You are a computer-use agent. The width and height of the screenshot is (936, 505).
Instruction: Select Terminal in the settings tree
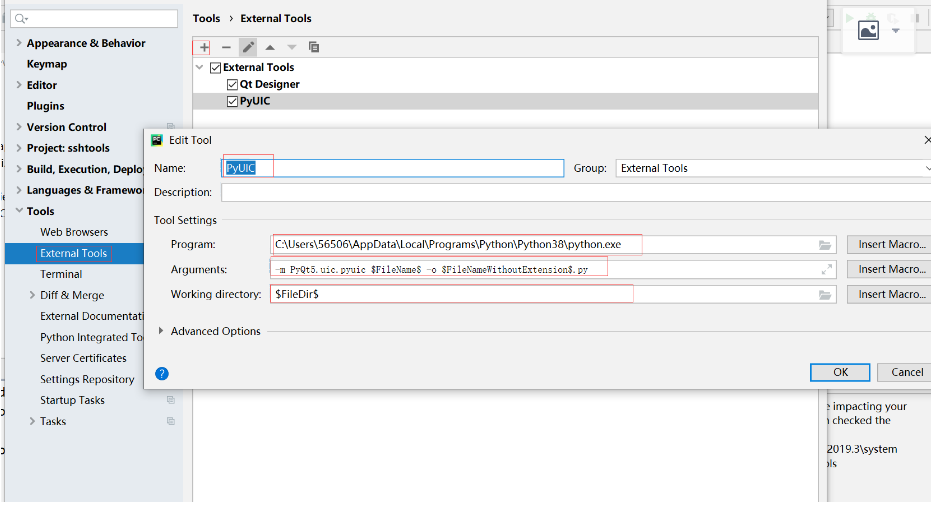click(x=61, y=274)
